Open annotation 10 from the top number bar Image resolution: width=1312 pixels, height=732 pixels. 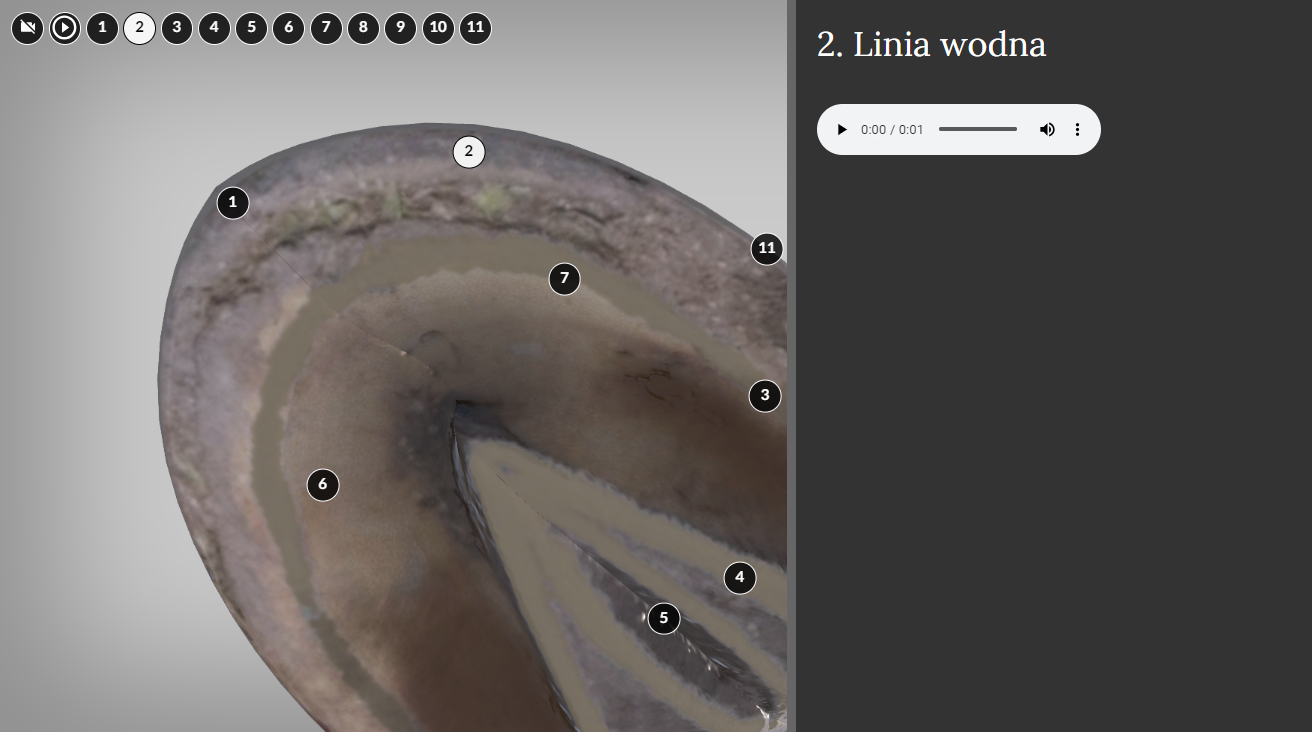pyautogui.click(x=438, y=28)
